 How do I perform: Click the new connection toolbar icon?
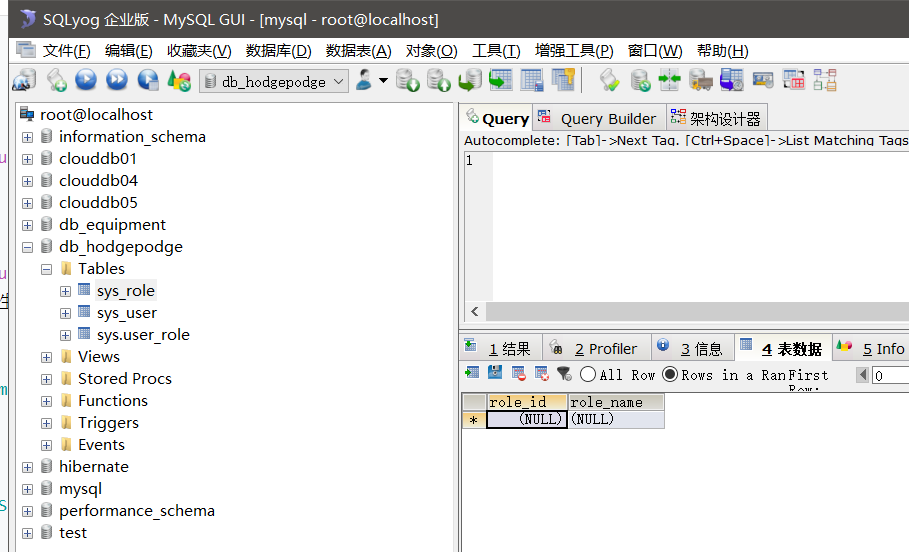coord(24,80)
